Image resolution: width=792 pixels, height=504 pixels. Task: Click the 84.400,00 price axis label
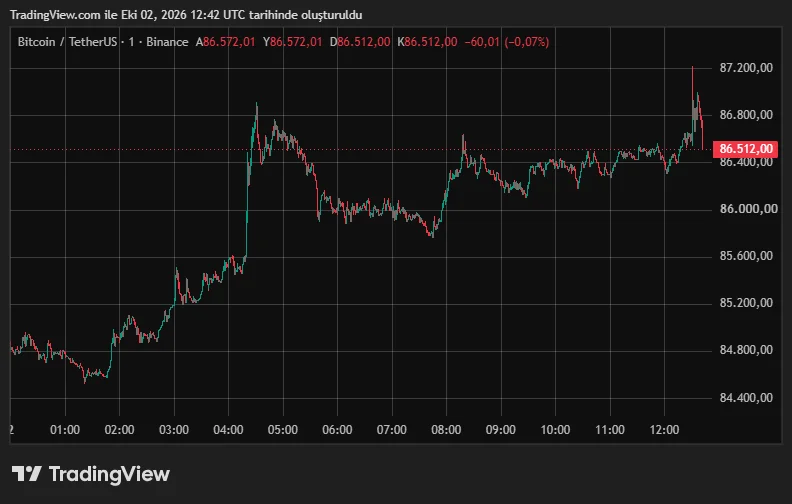746,397
